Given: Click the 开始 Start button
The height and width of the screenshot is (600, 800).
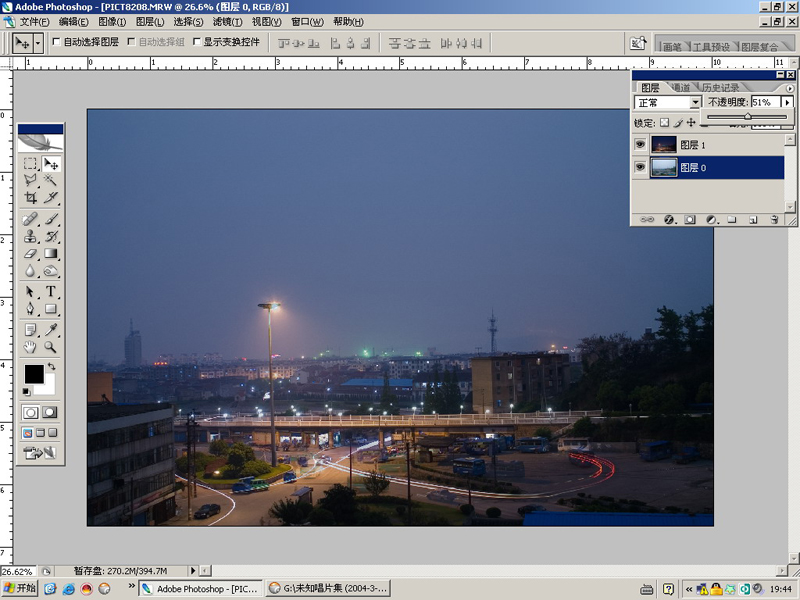Looking at the screenshot, I should tap(20, 588).
